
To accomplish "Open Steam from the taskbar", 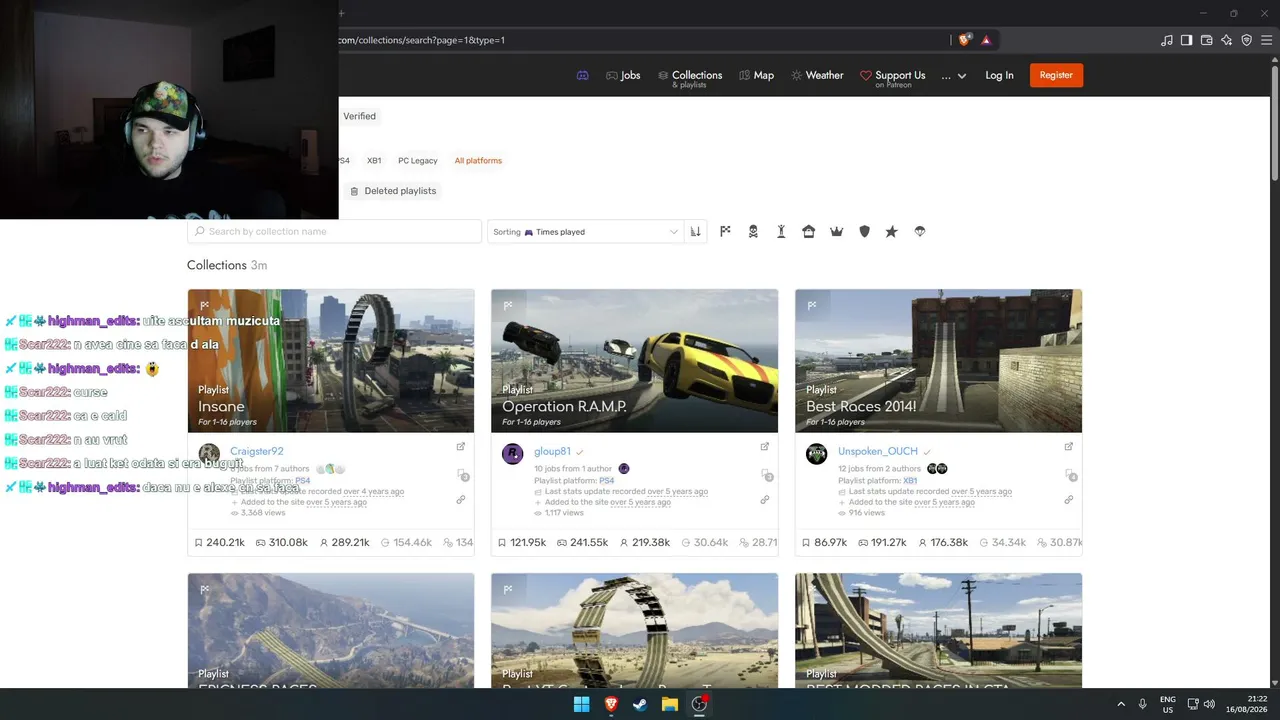I will tap(640, 704).
